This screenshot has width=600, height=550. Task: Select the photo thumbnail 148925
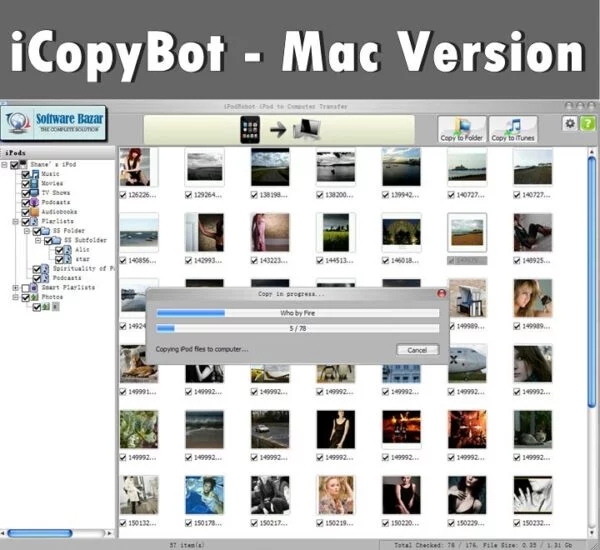click(533, 232)
